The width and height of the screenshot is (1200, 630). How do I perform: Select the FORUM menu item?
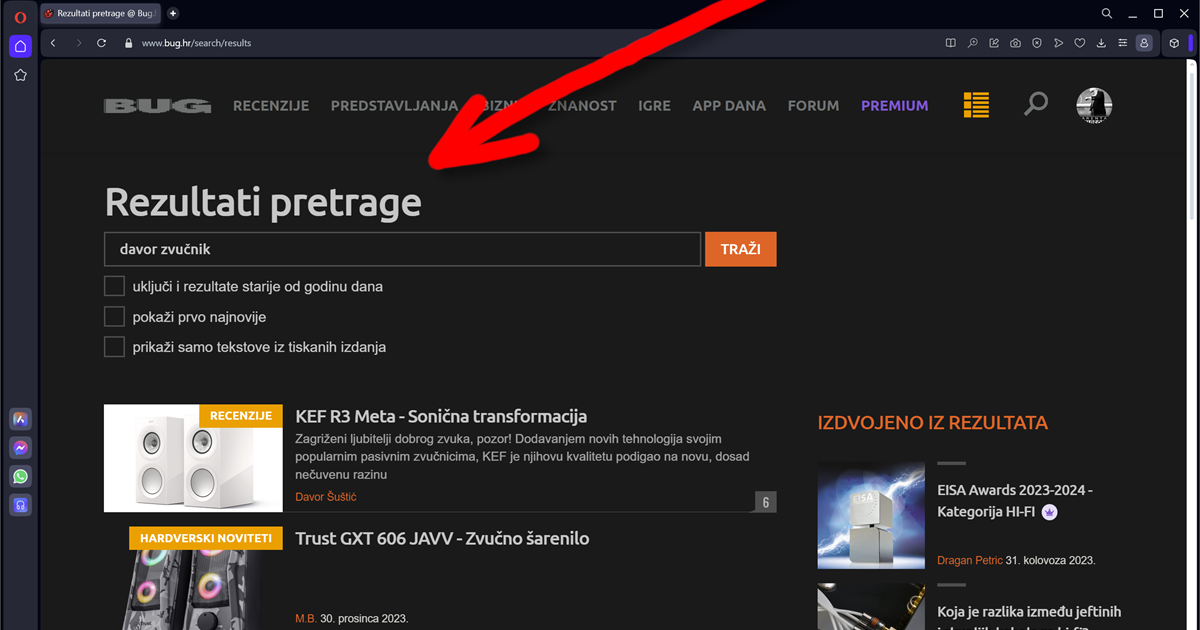pos(813,105)
